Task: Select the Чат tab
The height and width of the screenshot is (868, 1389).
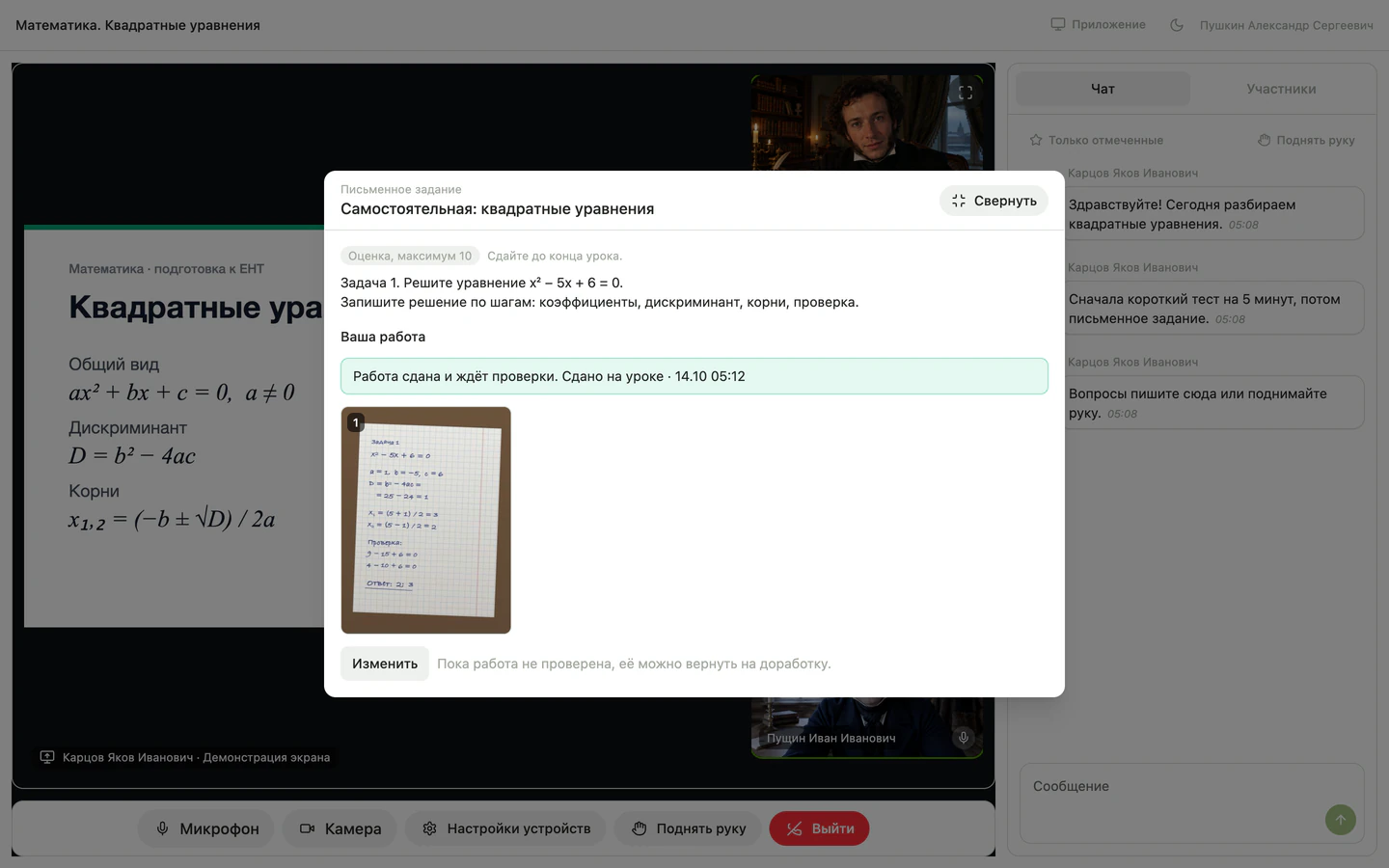Action: pos(1103,89)
